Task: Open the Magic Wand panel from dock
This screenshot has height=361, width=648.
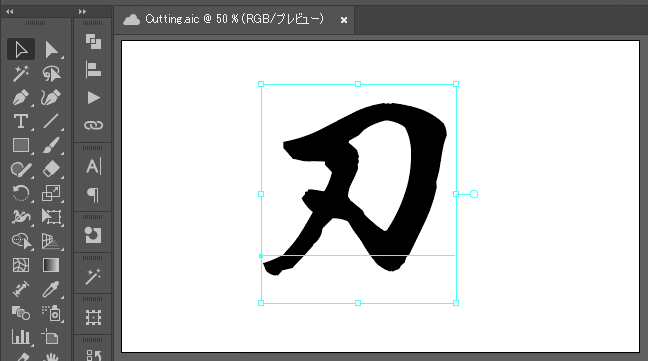Action: pos(93,276)
